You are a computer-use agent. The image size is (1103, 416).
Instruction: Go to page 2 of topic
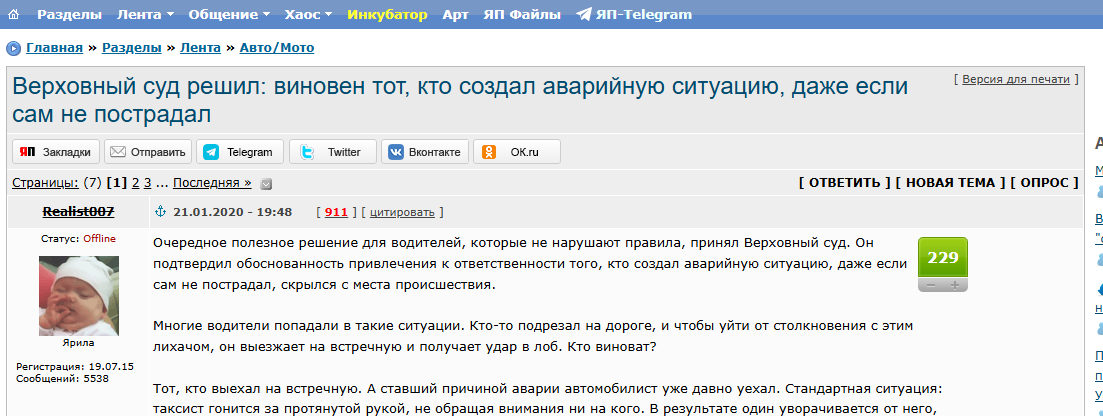pyautogui.click(x=136, y=183)
